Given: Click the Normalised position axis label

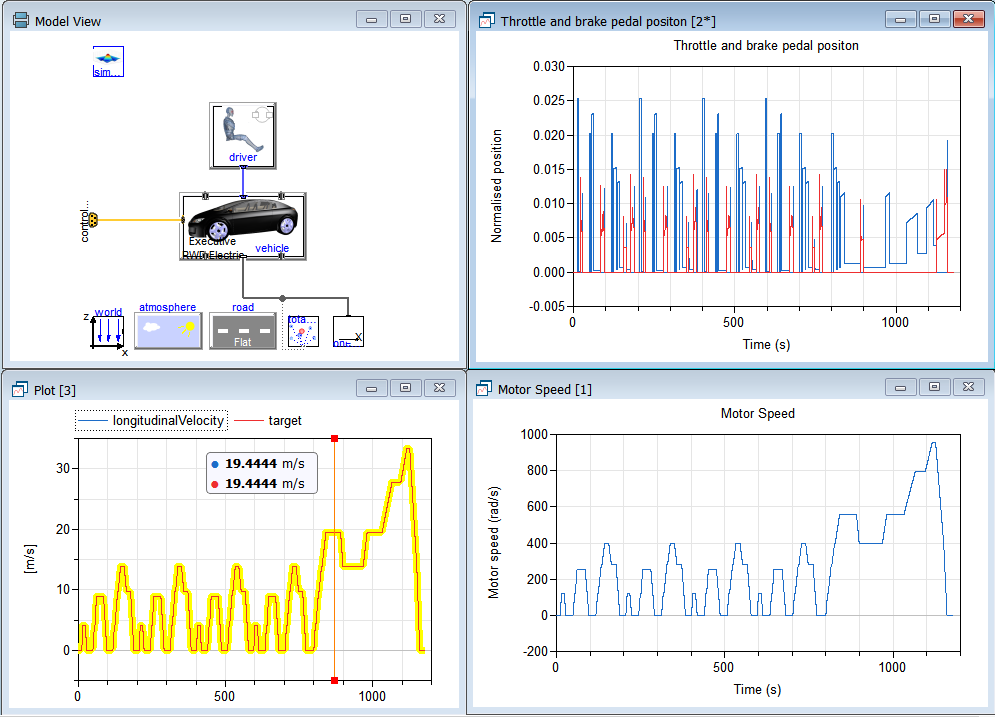Looking at the screenshot, I should [496, 186].
